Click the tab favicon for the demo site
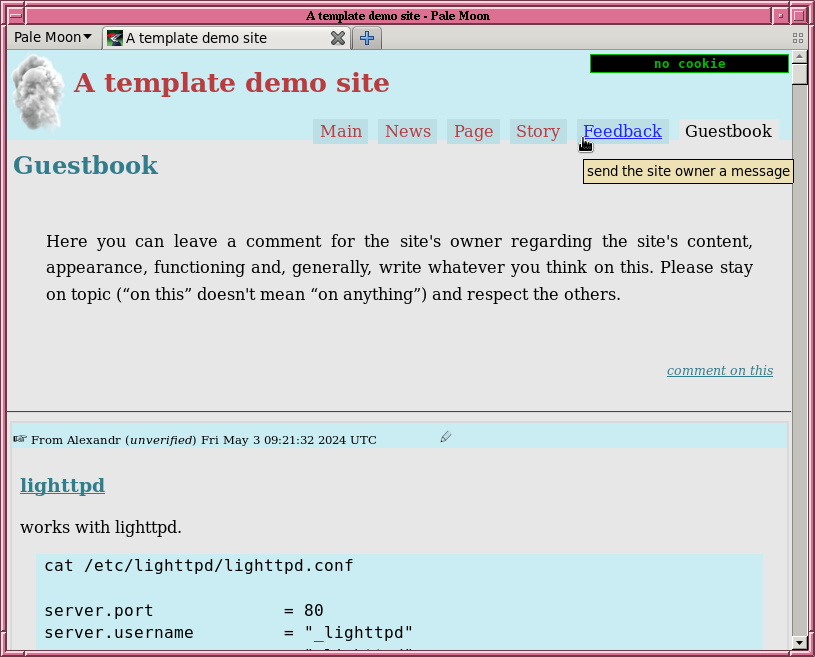Viewport: 815px width, 657px height. 115,38
